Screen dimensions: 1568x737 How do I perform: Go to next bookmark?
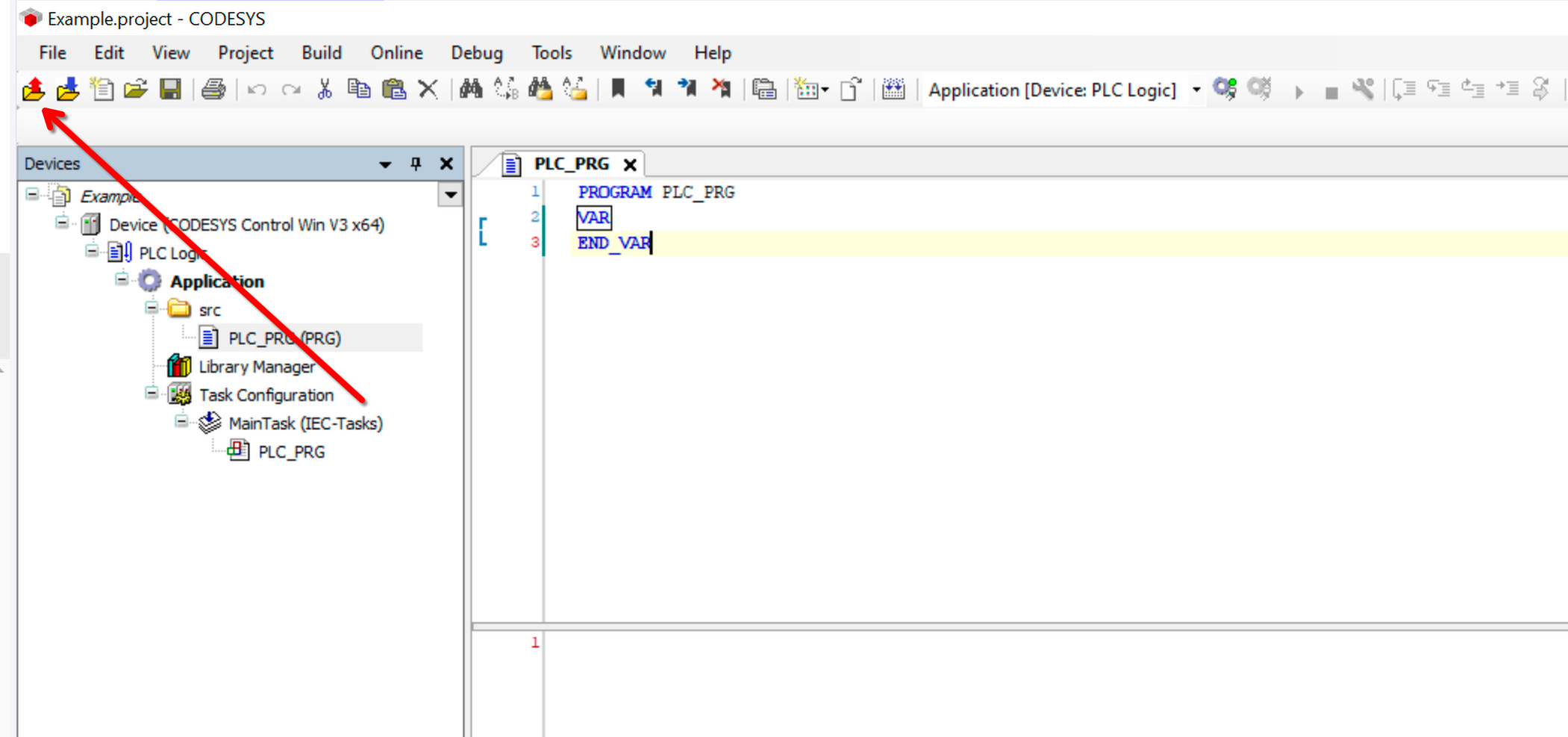(x=687, y=89)
